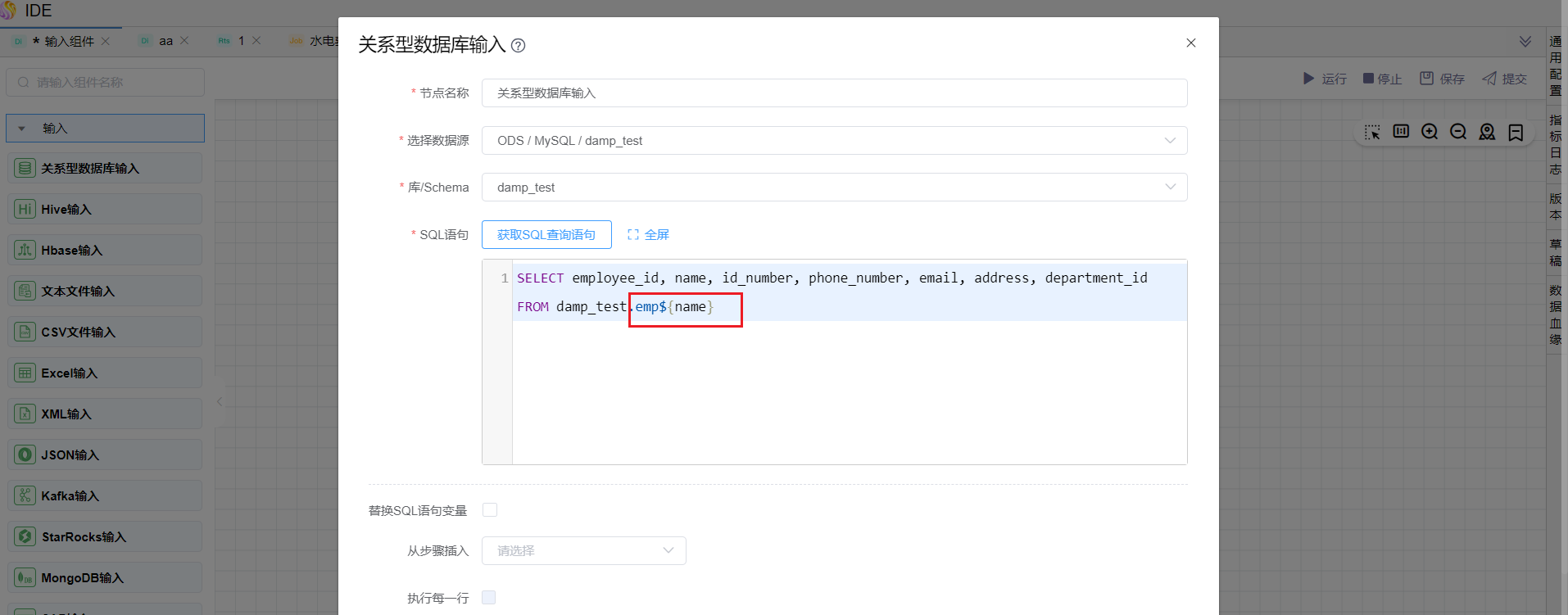This screenshot has height=615, width=1568.
Task: Click inside the SQL editor empty area
Action: click(849, 392)
